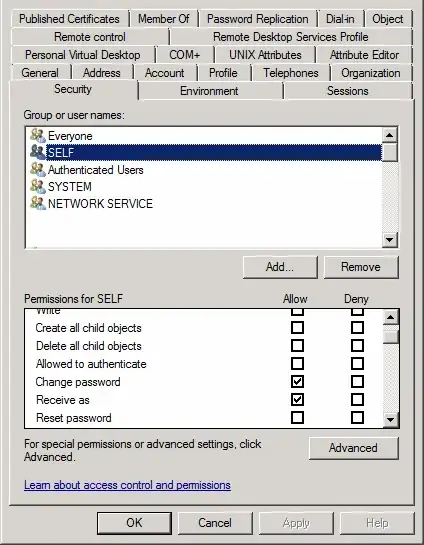
Task: Click the SELF principal icon
Action: [38, 153]
